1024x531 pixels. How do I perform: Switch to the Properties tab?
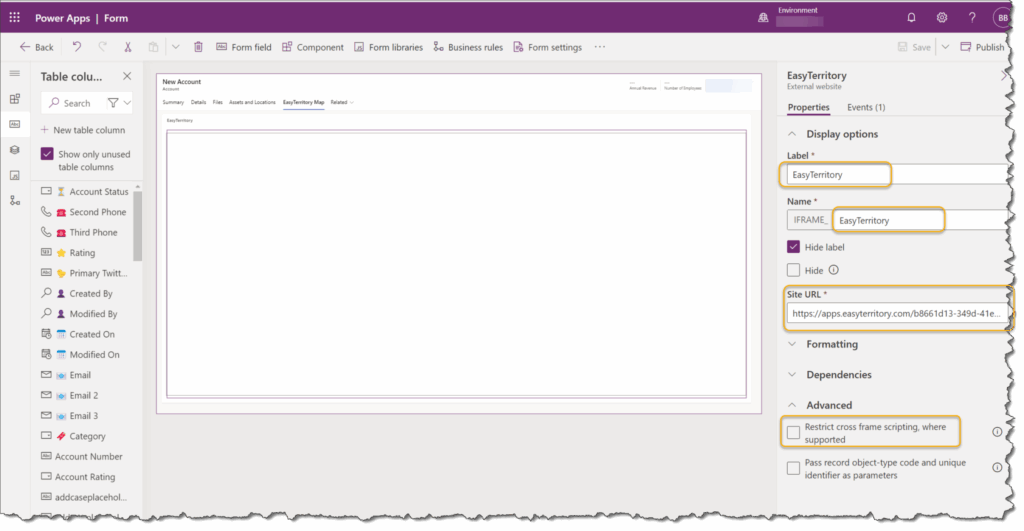coord(808,107)
